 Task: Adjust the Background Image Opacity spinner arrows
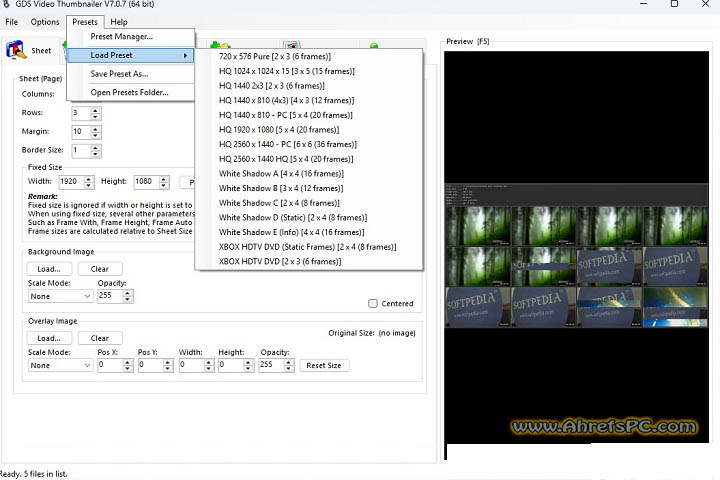(128, 296)
